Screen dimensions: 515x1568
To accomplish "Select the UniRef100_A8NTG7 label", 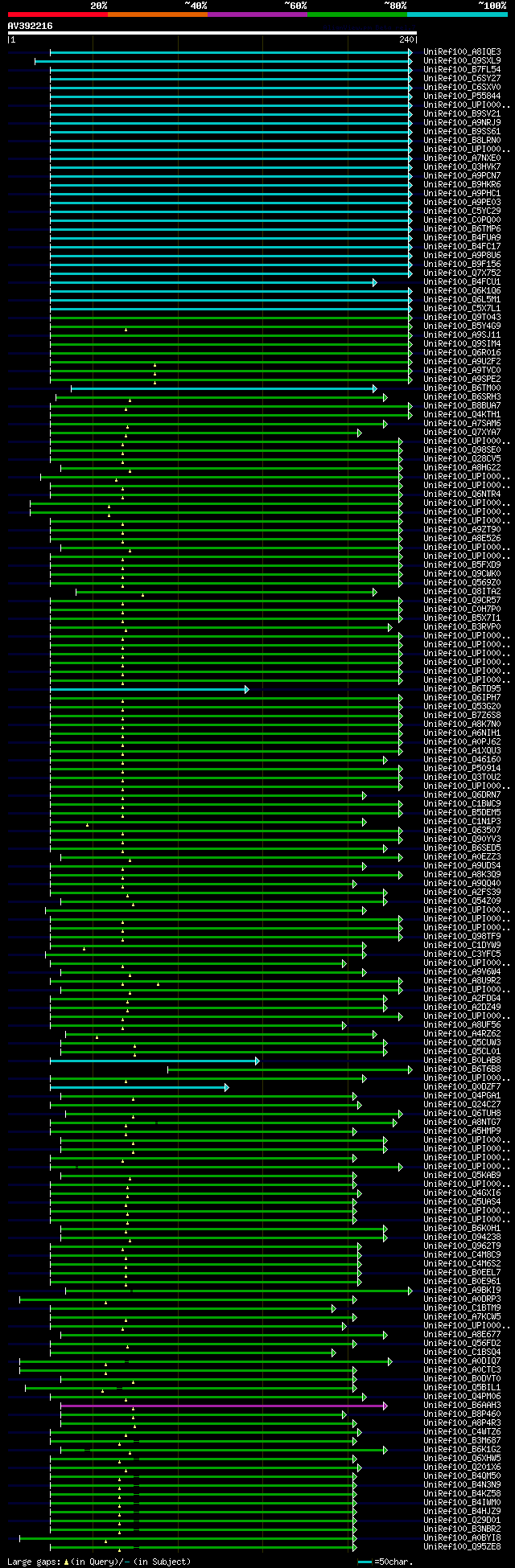I will (x=462, y=1122).
